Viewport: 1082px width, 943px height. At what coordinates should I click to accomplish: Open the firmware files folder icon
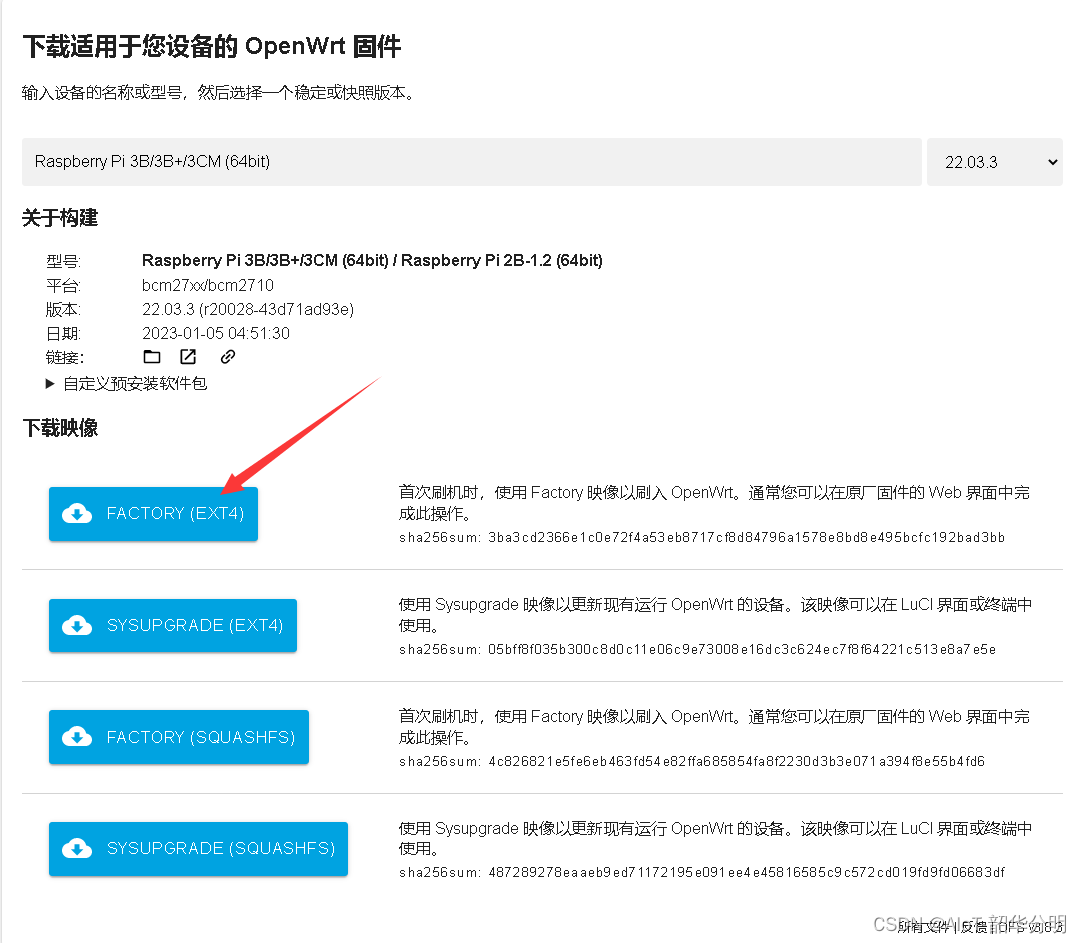pos(152,356)
